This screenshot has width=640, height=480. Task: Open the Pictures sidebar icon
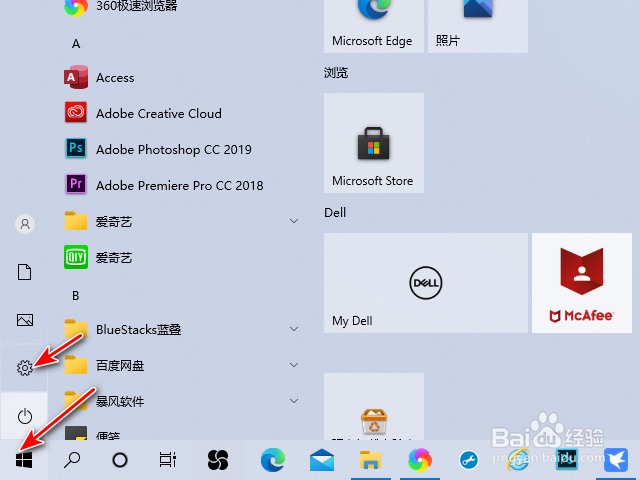pos(24,320)
